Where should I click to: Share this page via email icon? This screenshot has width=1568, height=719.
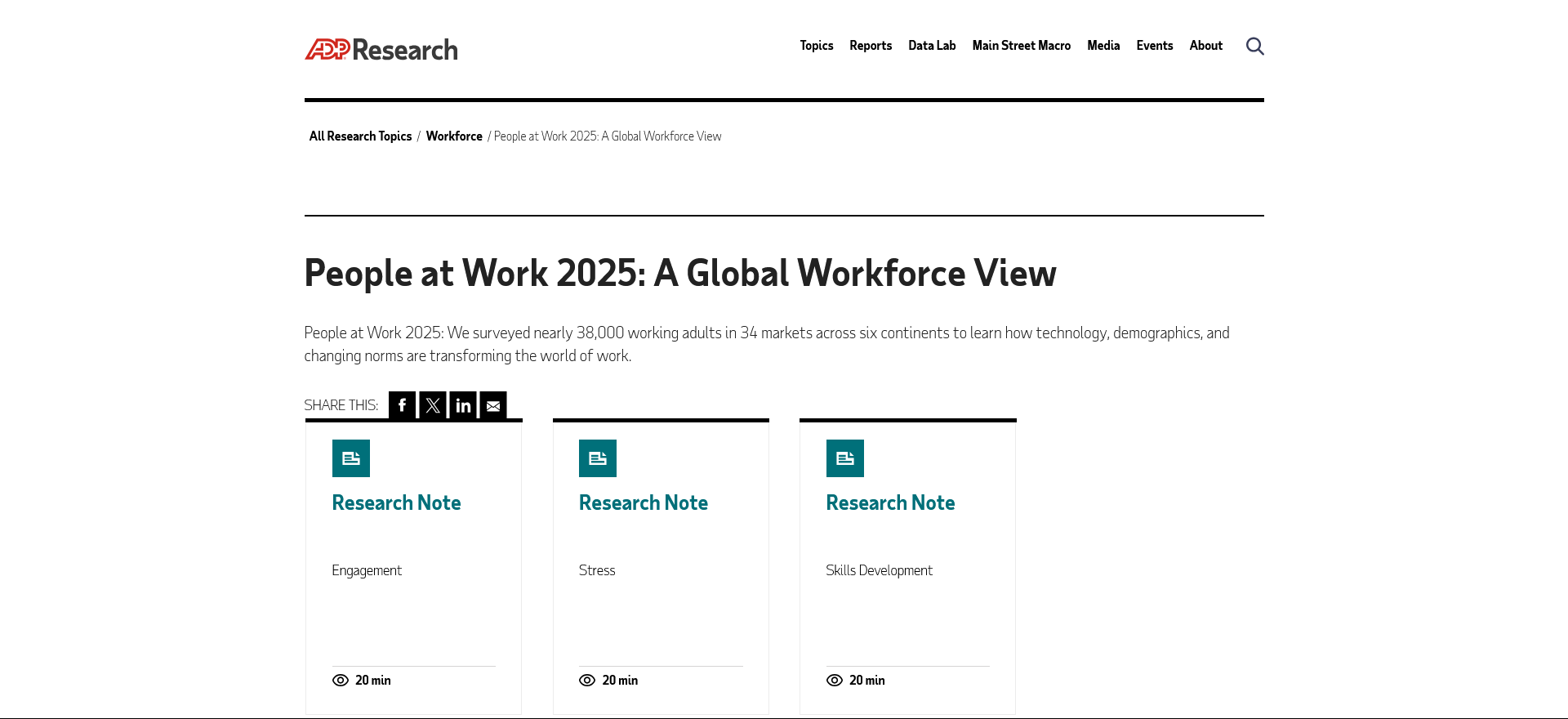click(x=493, y=405)
